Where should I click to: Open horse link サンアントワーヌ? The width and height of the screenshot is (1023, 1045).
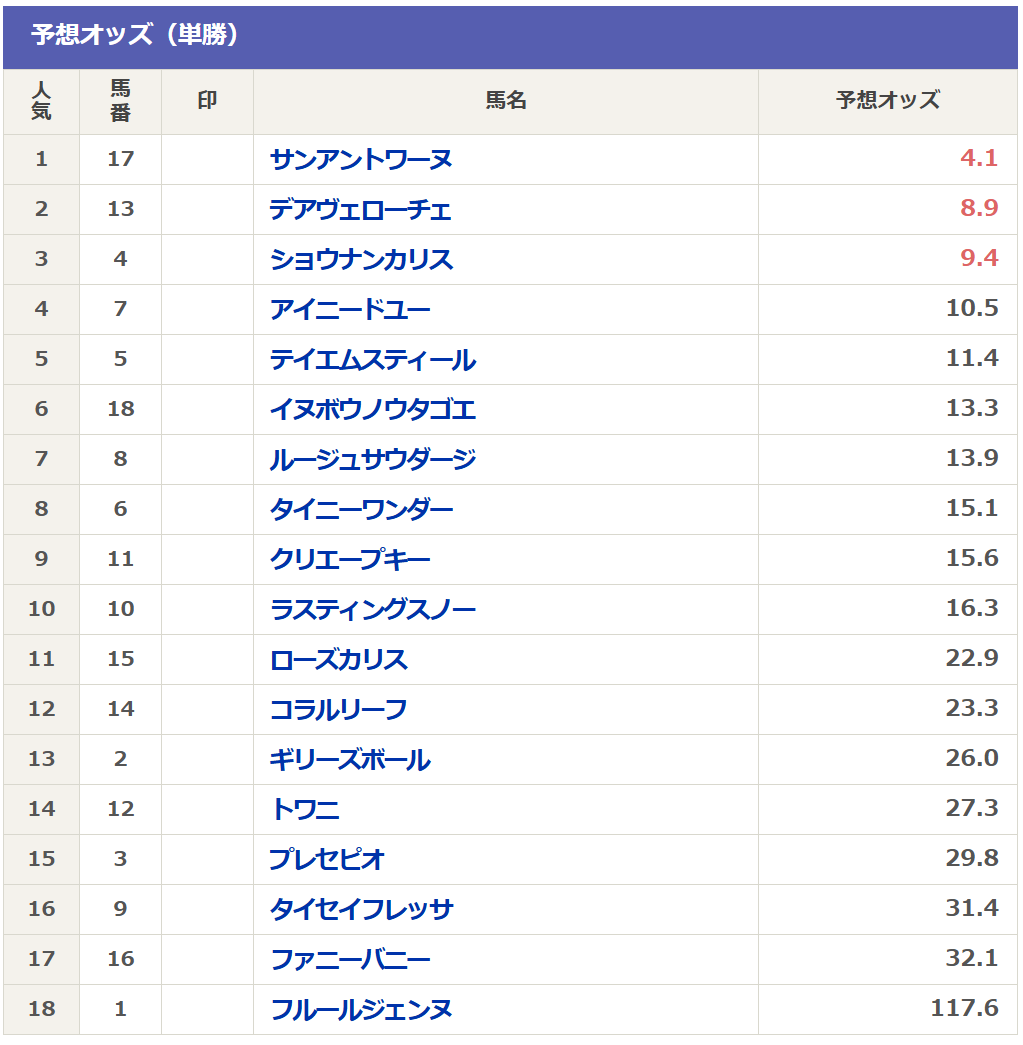(x=361, y=160)
